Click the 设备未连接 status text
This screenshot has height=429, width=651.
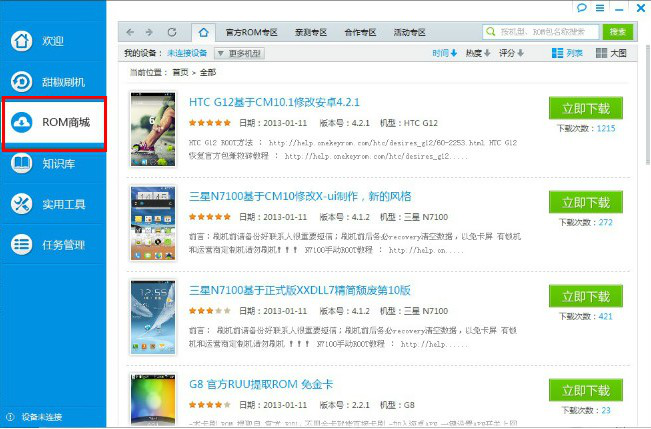42,417
